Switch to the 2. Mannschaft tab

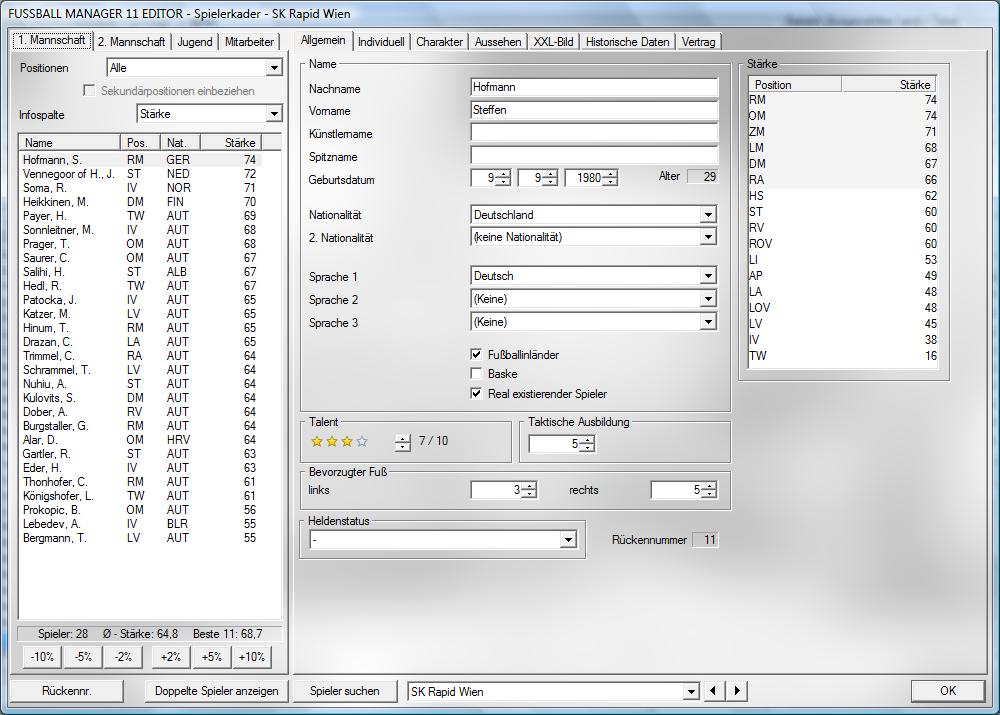coord(131,42)
